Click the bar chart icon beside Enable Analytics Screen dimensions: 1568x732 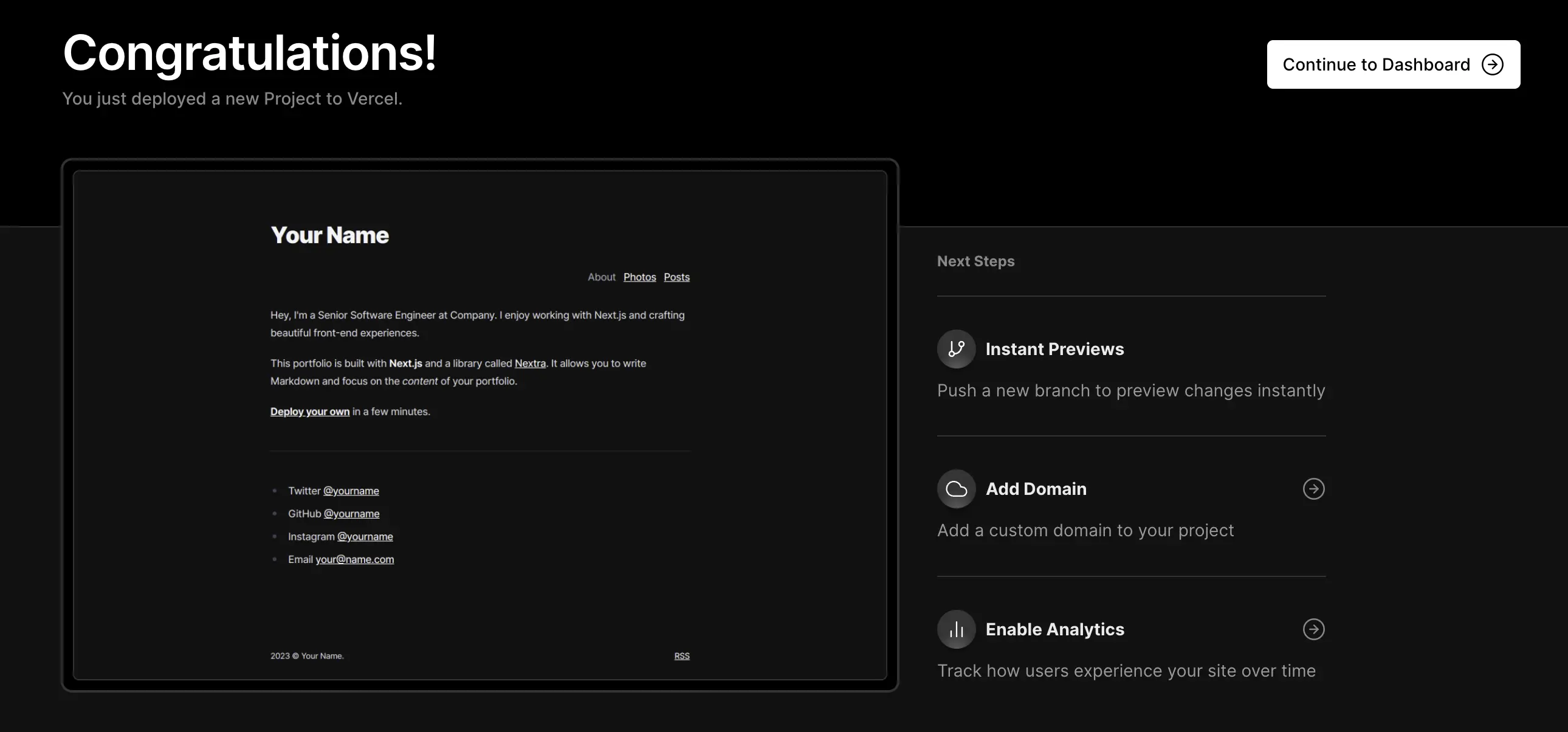(956, 629)
